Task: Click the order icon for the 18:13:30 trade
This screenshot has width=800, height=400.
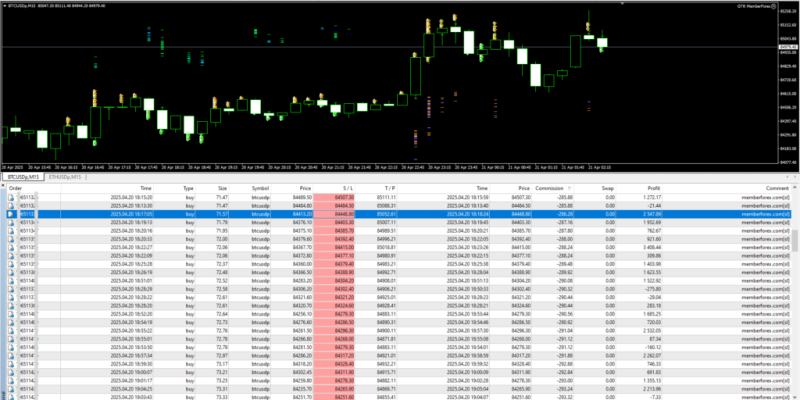Action: pos(12,205)
